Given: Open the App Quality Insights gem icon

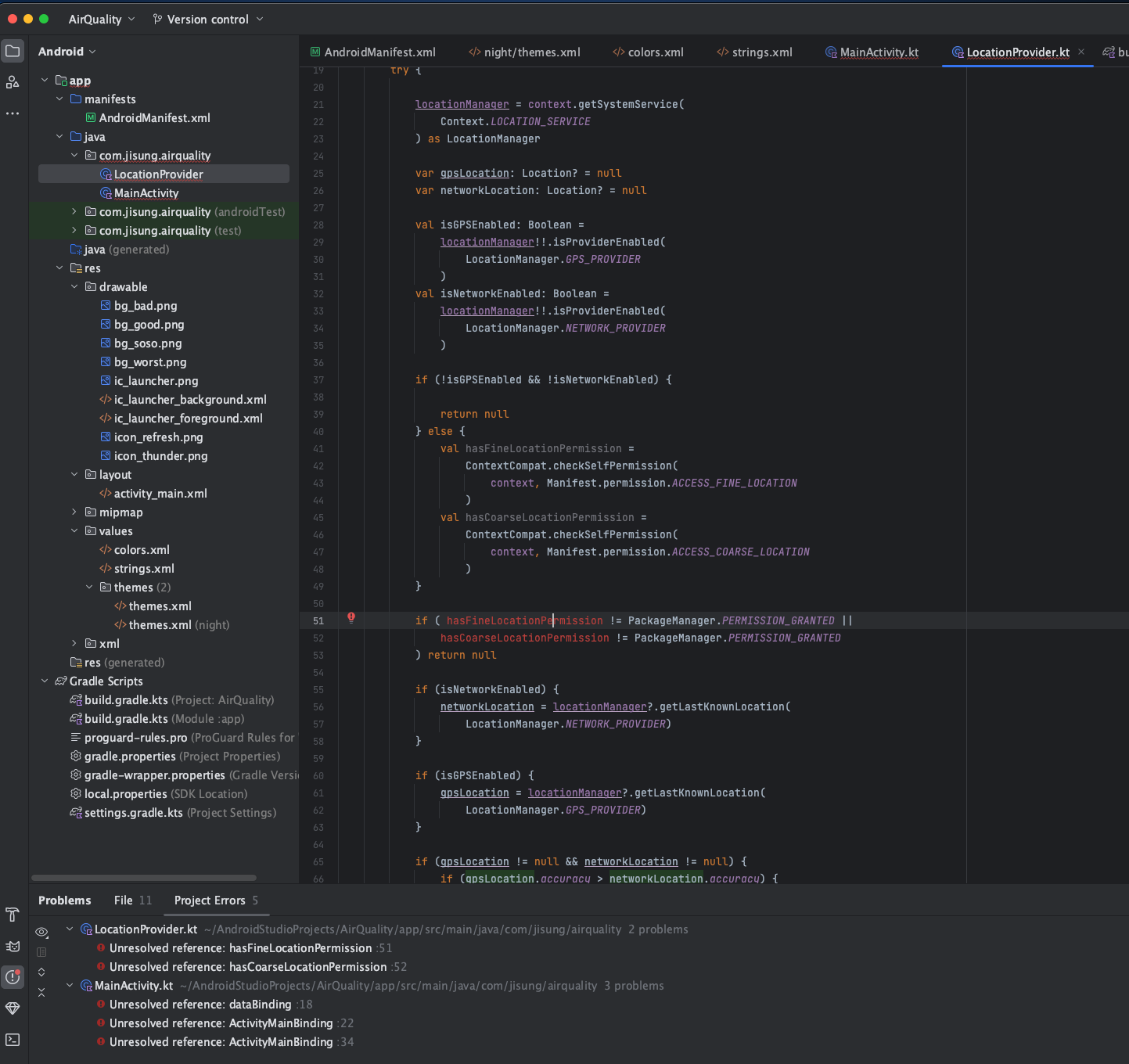Looking at the screenshot, I should click(x=13, y=1008).
